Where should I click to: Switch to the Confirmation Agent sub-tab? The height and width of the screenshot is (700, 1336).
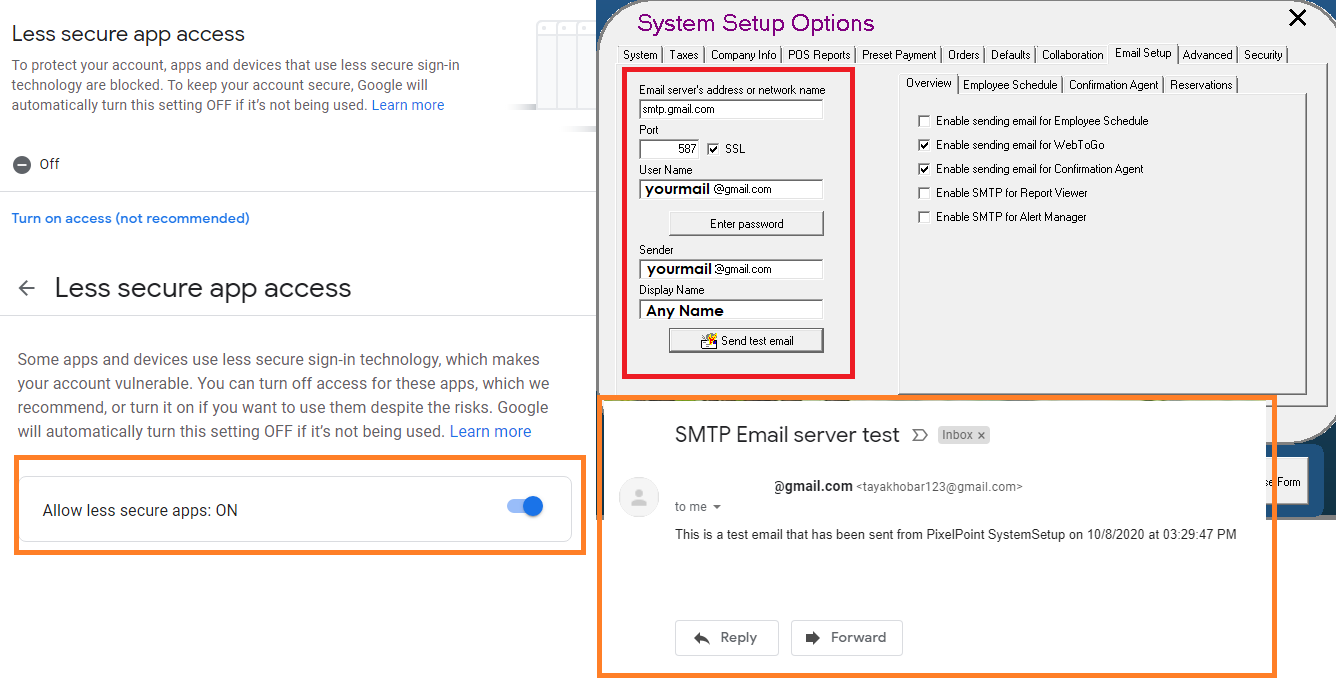[x=1114, y=85]
